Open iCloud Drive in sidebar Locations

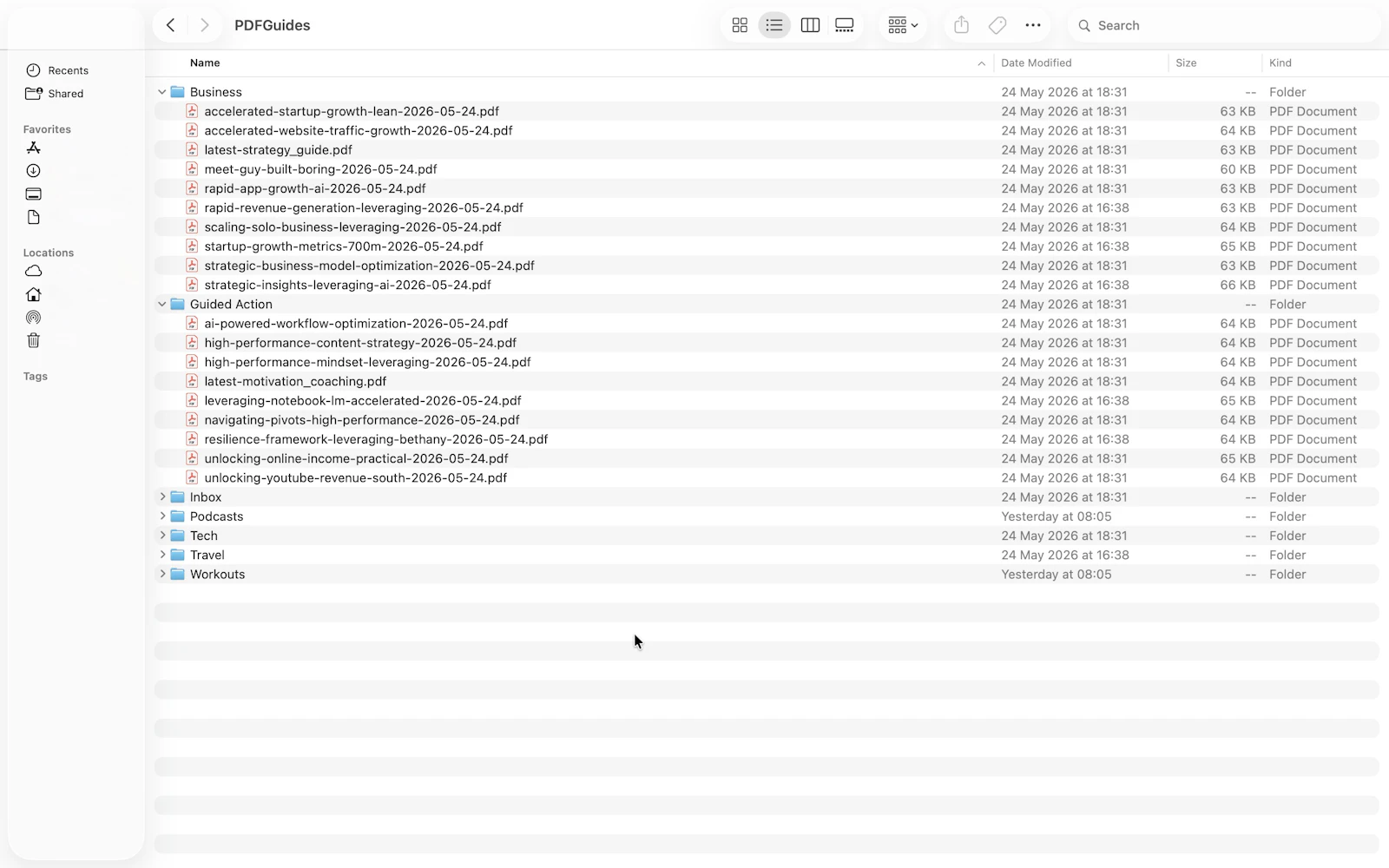(34, 271)
